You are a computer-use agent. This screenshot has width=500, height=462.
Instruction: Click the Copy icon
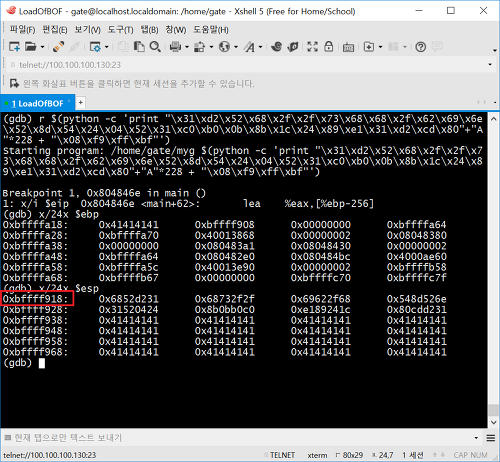pyautogui.click(x=123, y=47)
